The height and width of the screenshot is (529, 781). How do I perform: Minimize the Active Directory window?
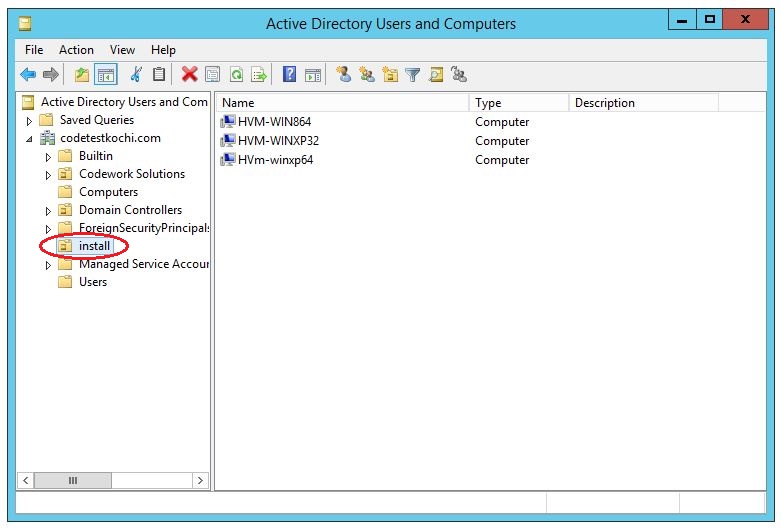[682, 20]
